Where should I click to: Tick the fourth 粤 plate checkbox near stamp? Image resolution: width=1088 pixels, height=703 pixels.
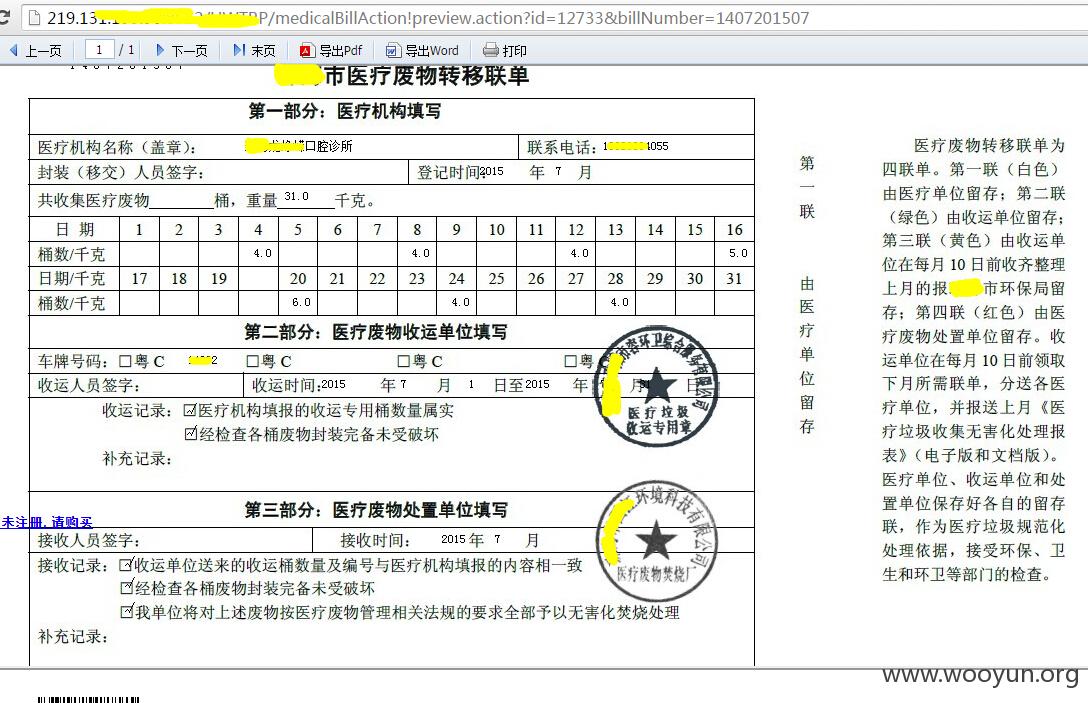570,361
